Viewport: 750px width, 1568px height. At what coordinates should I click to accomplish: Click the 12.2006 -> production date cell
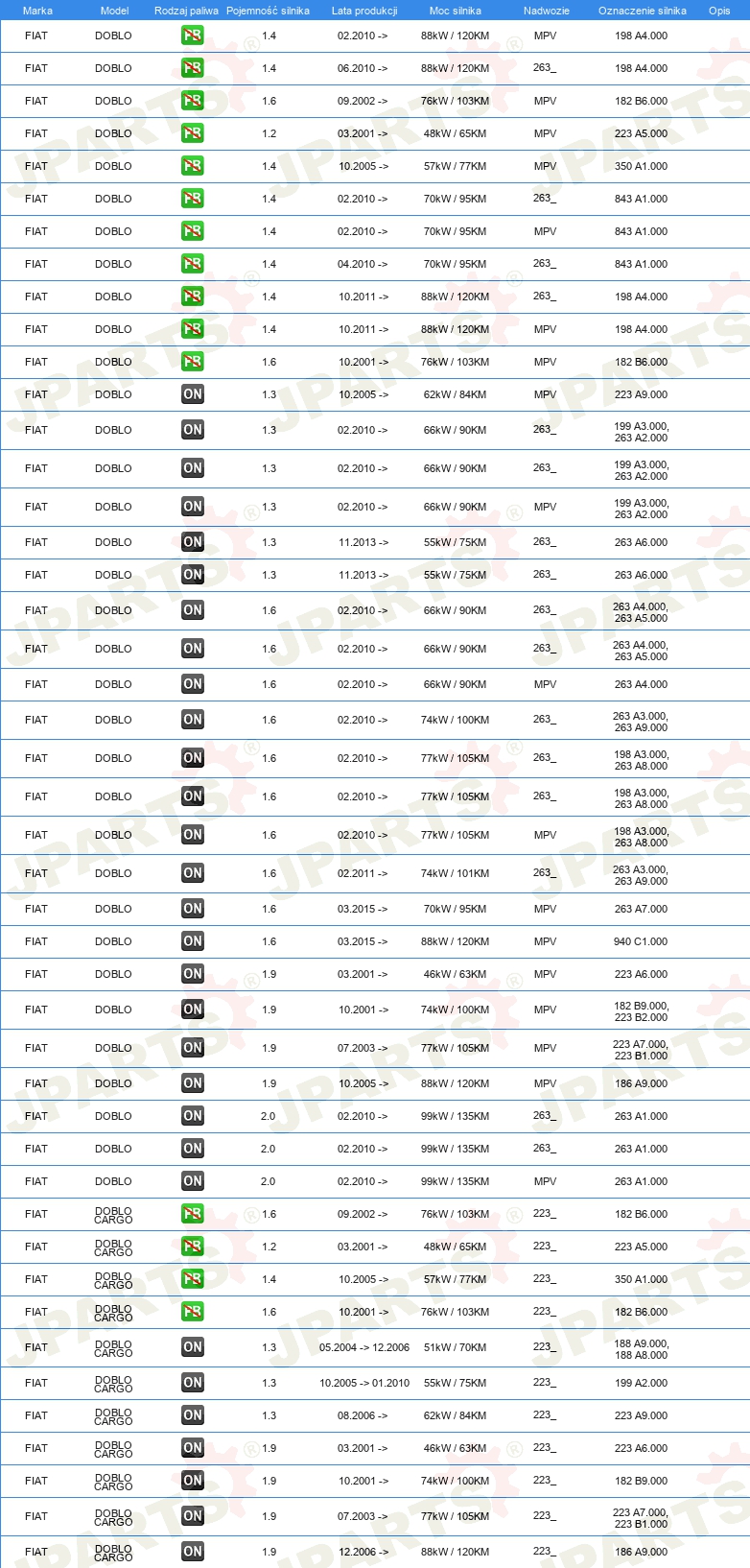tap(363, 1552)
